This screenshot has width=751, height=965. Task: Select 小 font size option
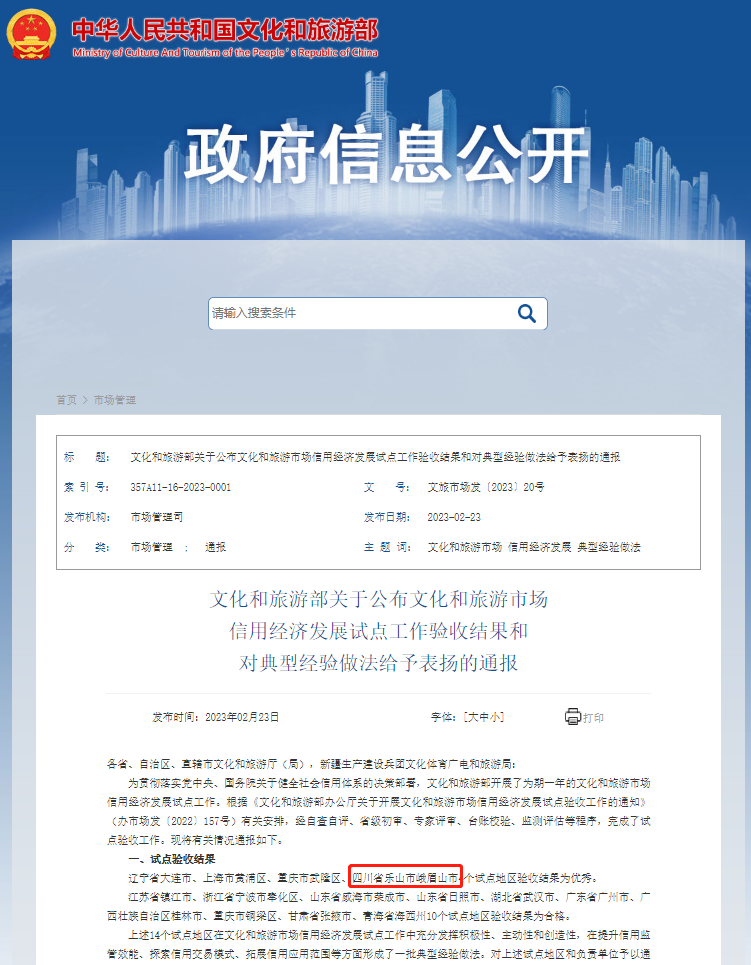point(494,717)
